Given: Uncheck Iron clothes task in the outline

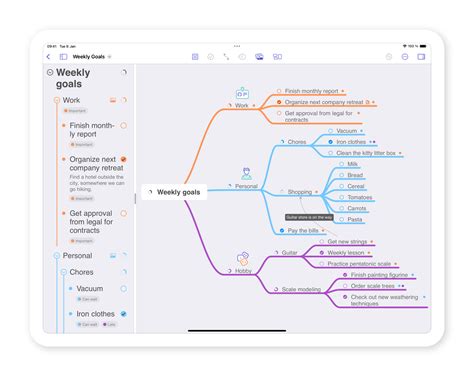Looking at the screenshot, I should (x=124, y=314).
